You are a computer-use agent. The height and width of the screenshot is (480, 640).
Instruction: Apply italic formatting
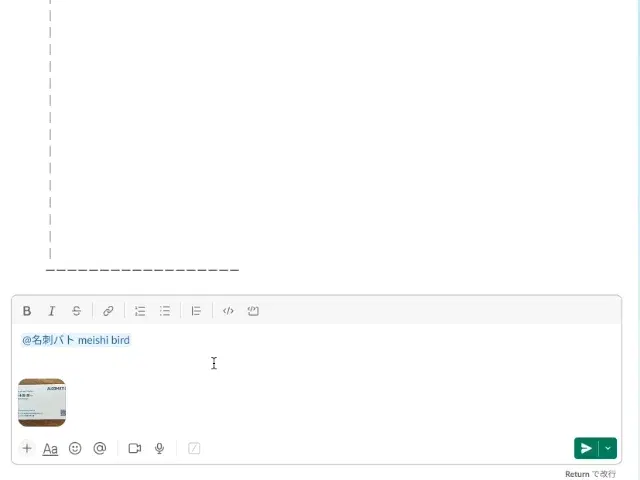(52, 311)
